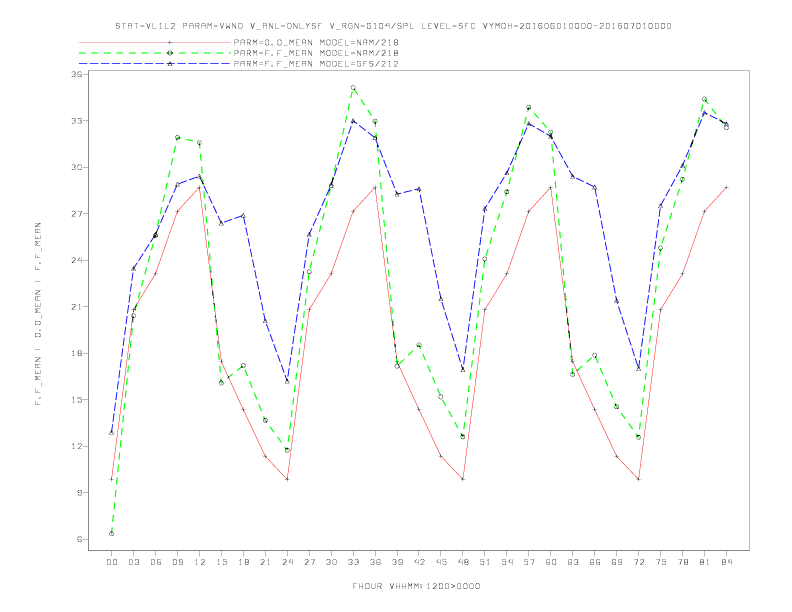Click y-axis tick label 27

(77, 214)
